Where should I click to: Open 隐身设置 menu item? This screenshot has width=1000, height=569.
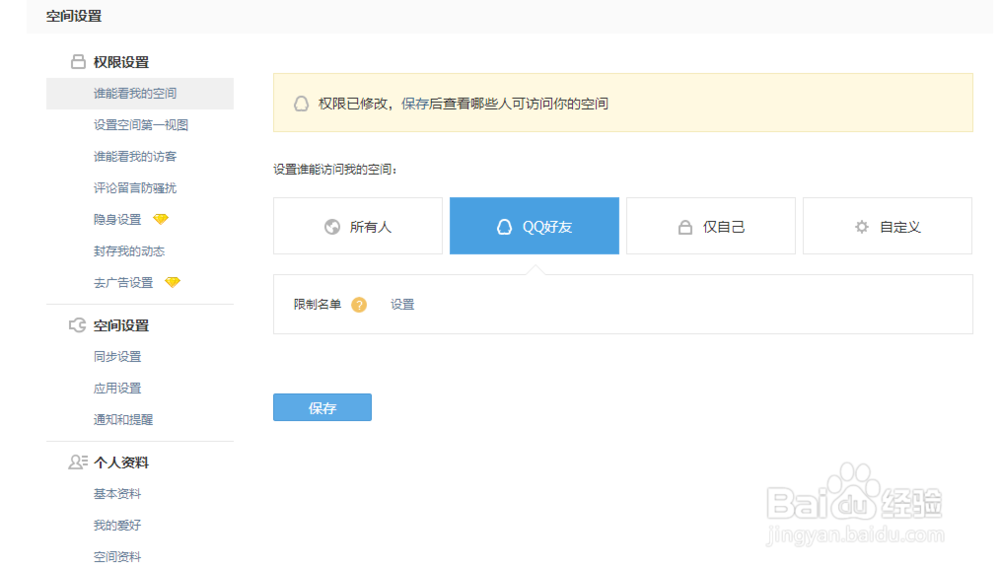click(117, 219)
